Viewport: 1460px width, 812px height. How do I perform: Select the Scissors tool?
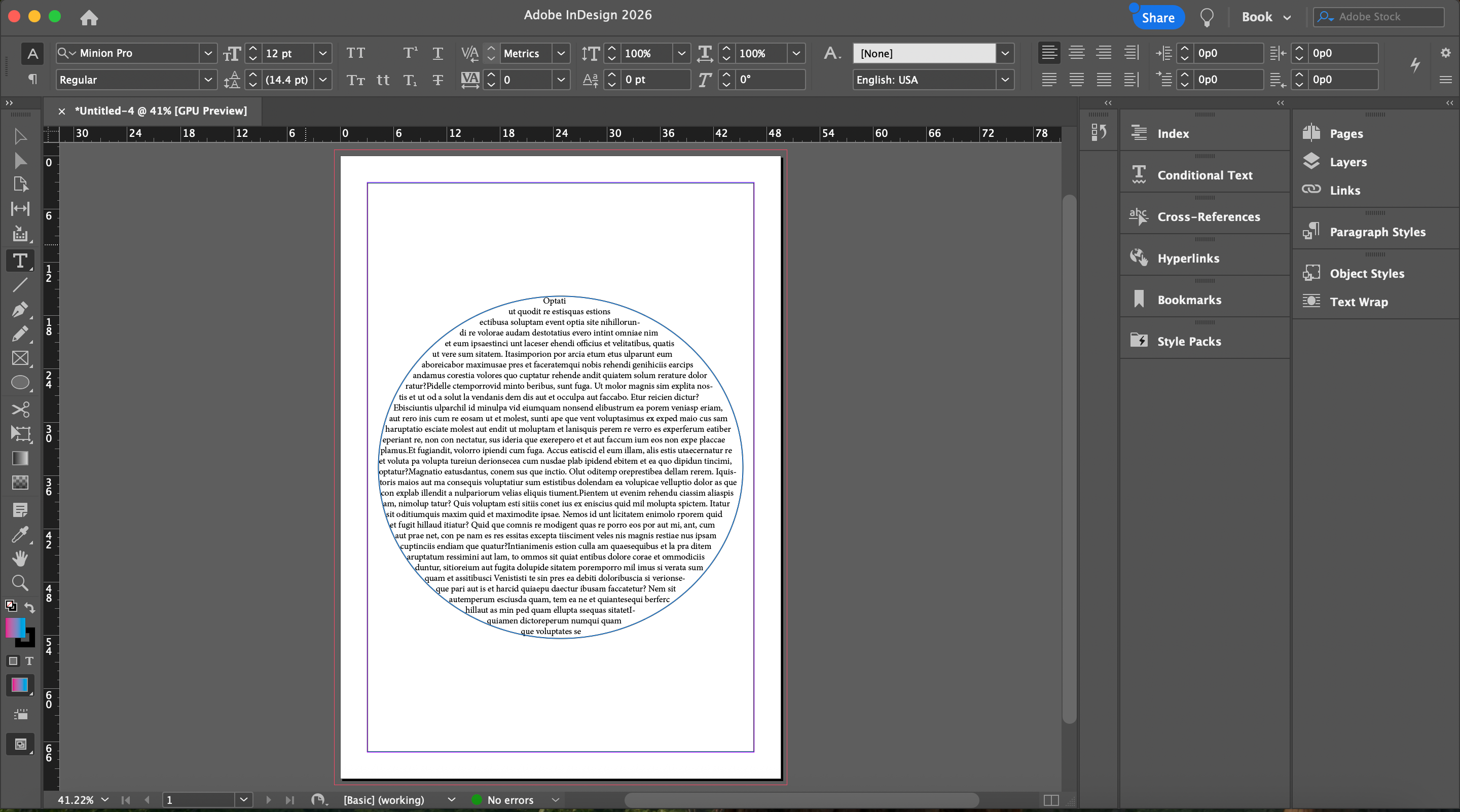point(20,409)
